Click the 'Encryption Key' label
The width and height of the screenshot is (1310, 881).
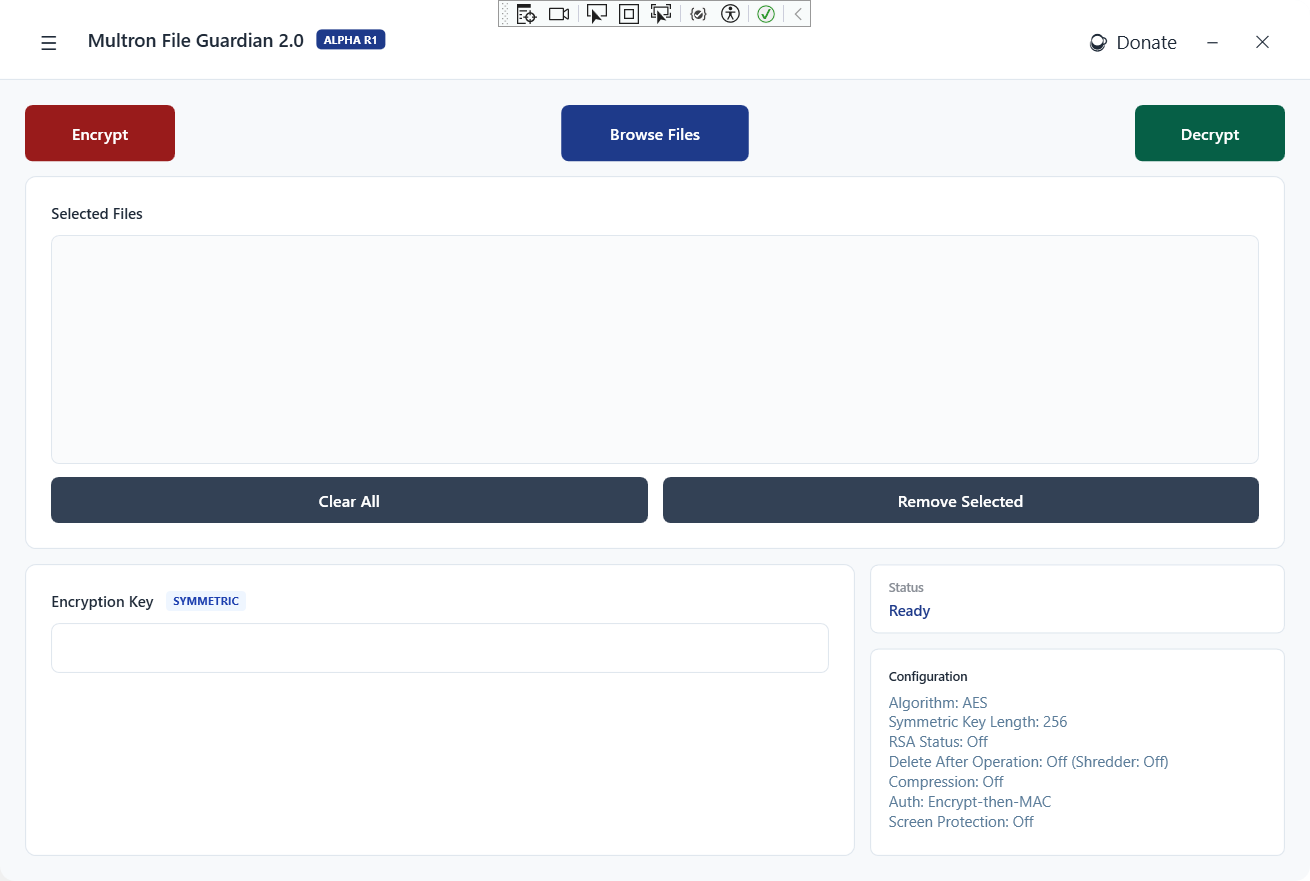pyautogui.click(x=102, y=602)
